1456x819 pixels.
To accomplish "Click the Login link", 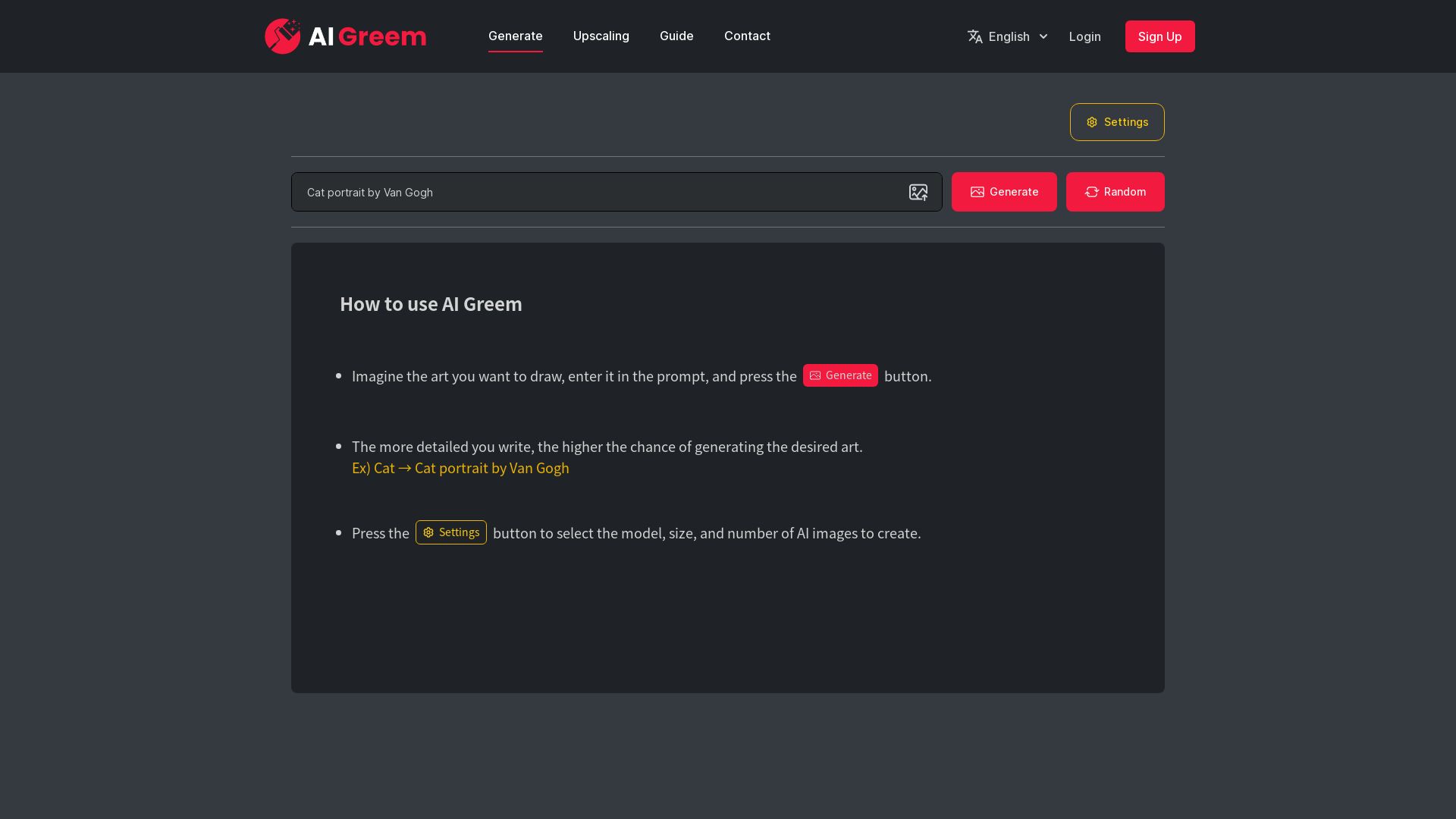I will (1084, 36).
